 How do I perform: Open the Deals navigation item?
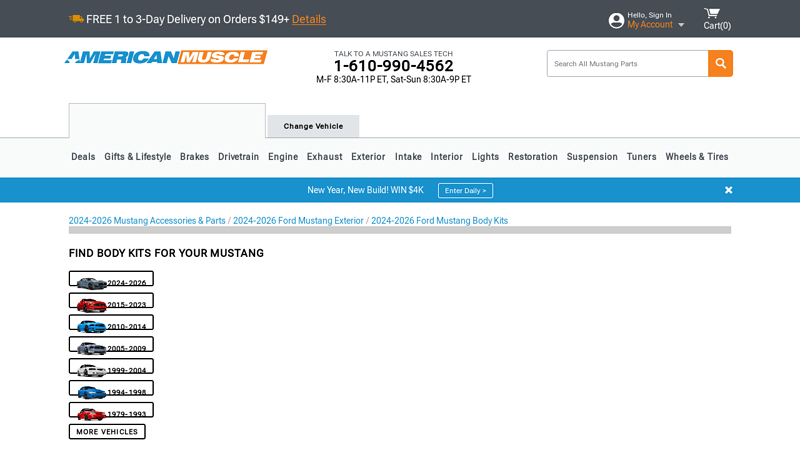coord(83,157)
